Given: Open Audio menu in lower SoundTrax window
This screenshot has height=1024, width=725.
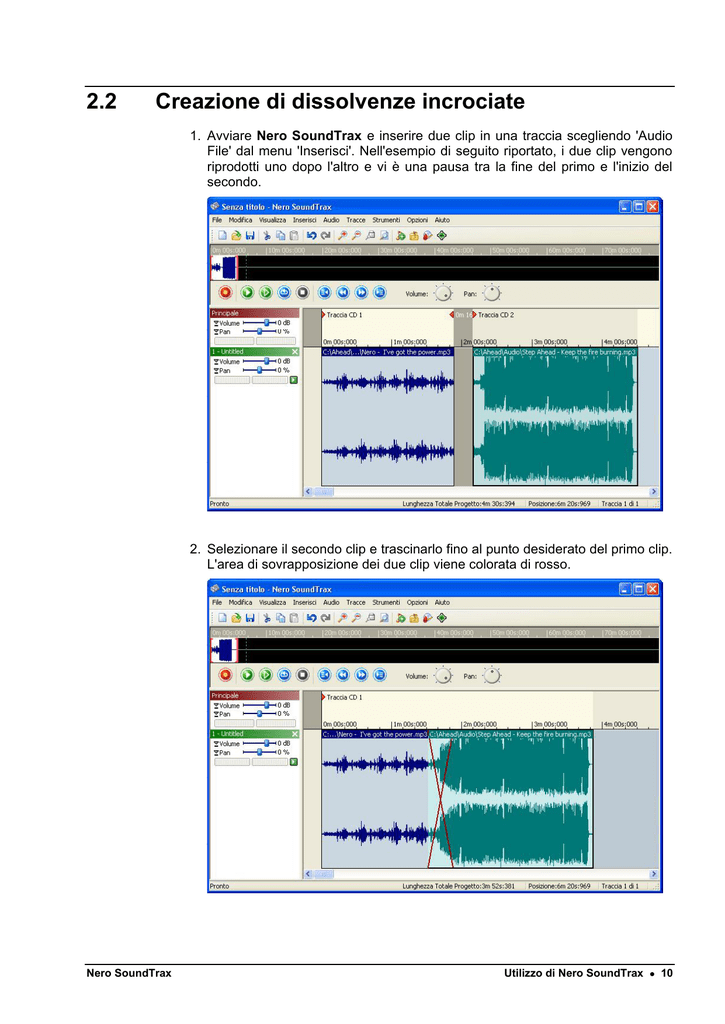Looking at the screenshot, I should tap(331, 603).
